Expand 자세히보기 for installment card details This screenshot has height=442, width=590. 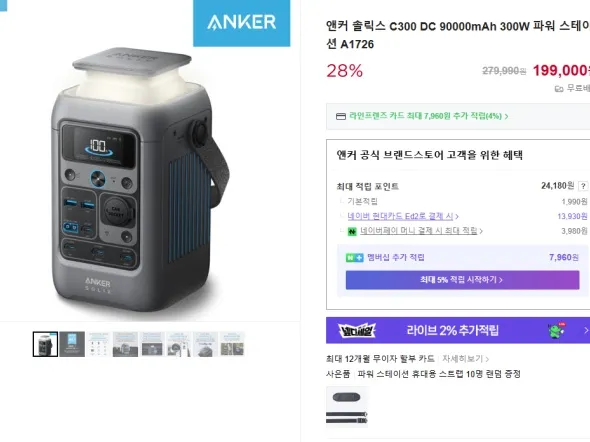coord(465,359)
